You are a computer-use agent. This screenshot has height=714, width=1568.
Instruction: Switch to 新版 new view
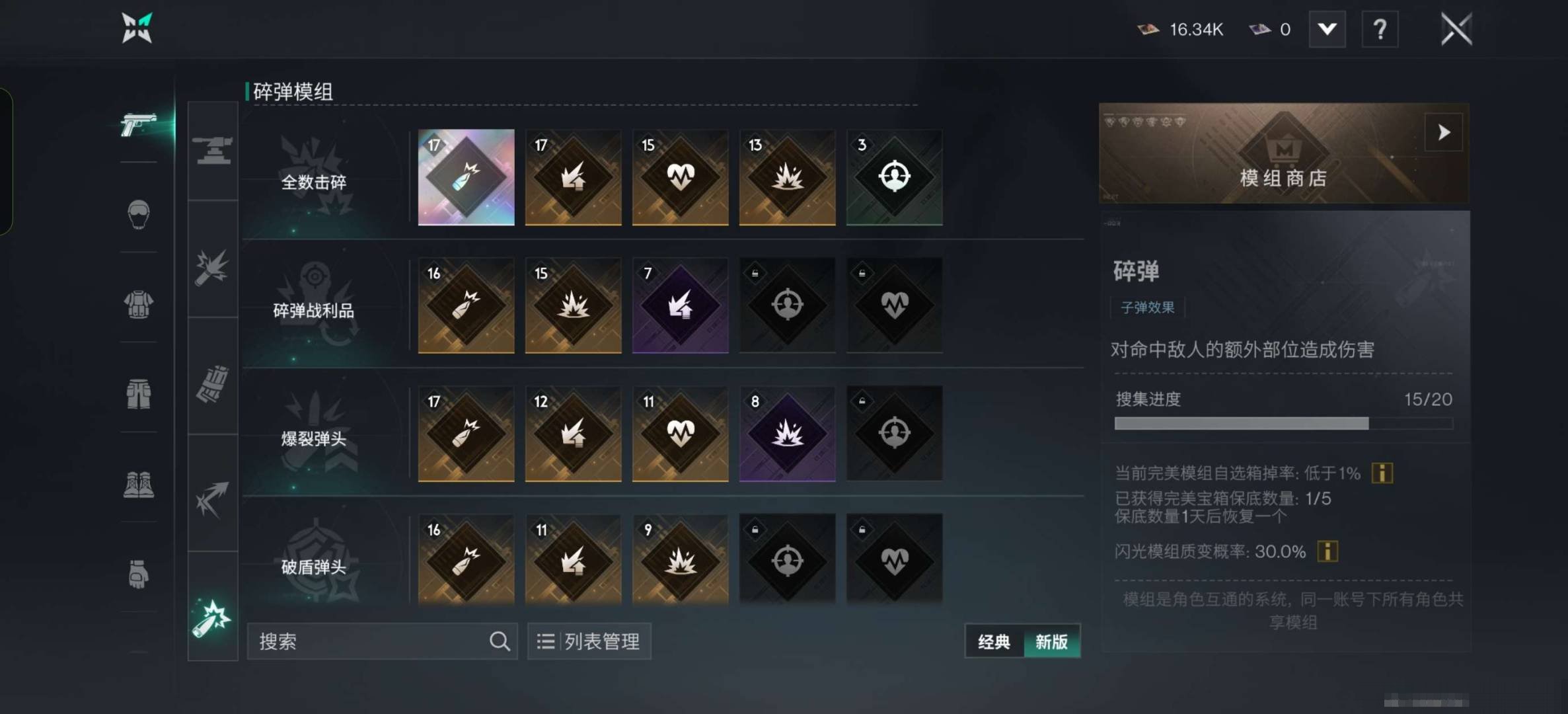[1051, 641]
